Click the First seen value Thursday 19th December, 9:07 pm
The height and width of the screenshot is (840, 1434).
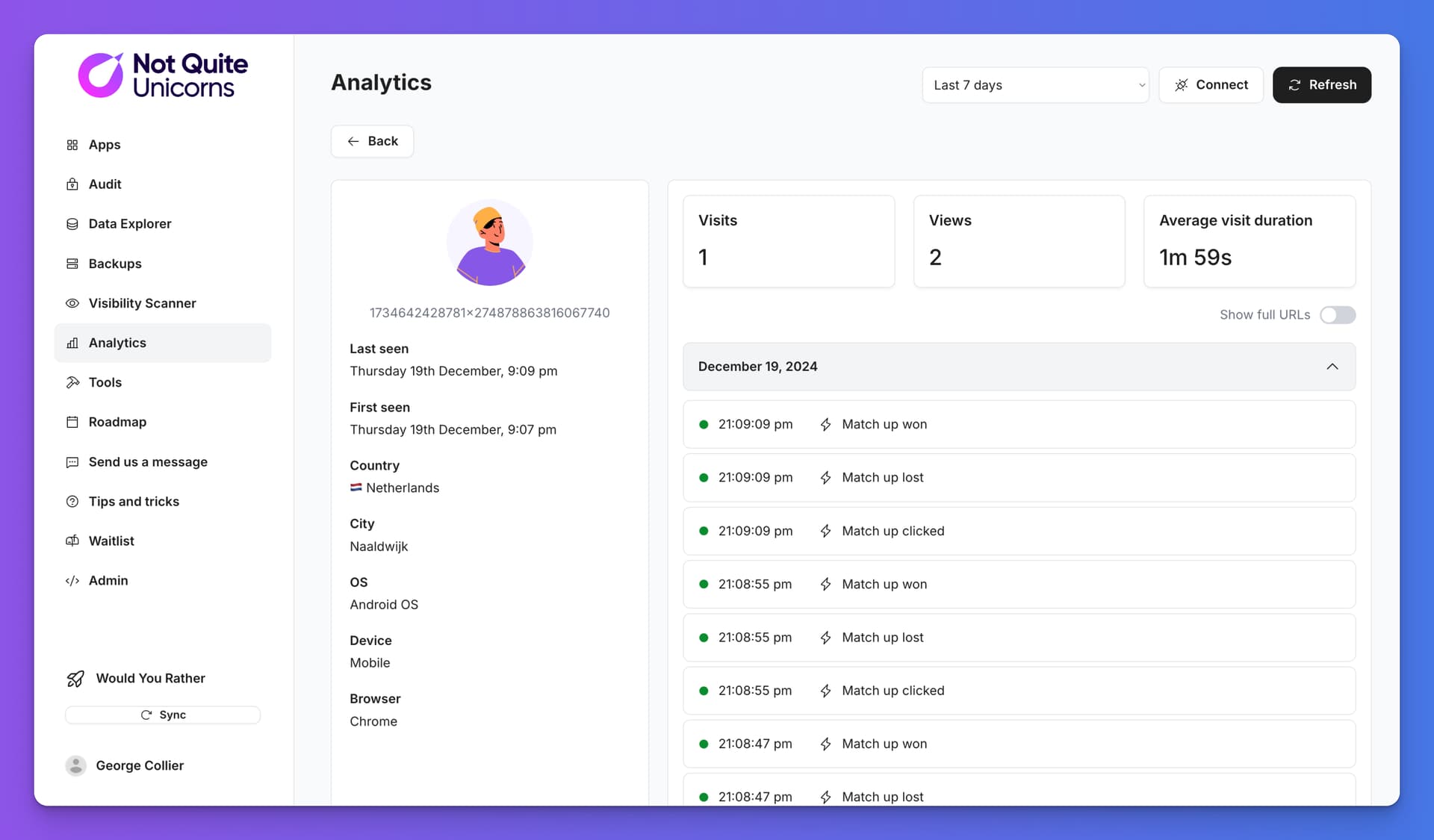point(453,429)
